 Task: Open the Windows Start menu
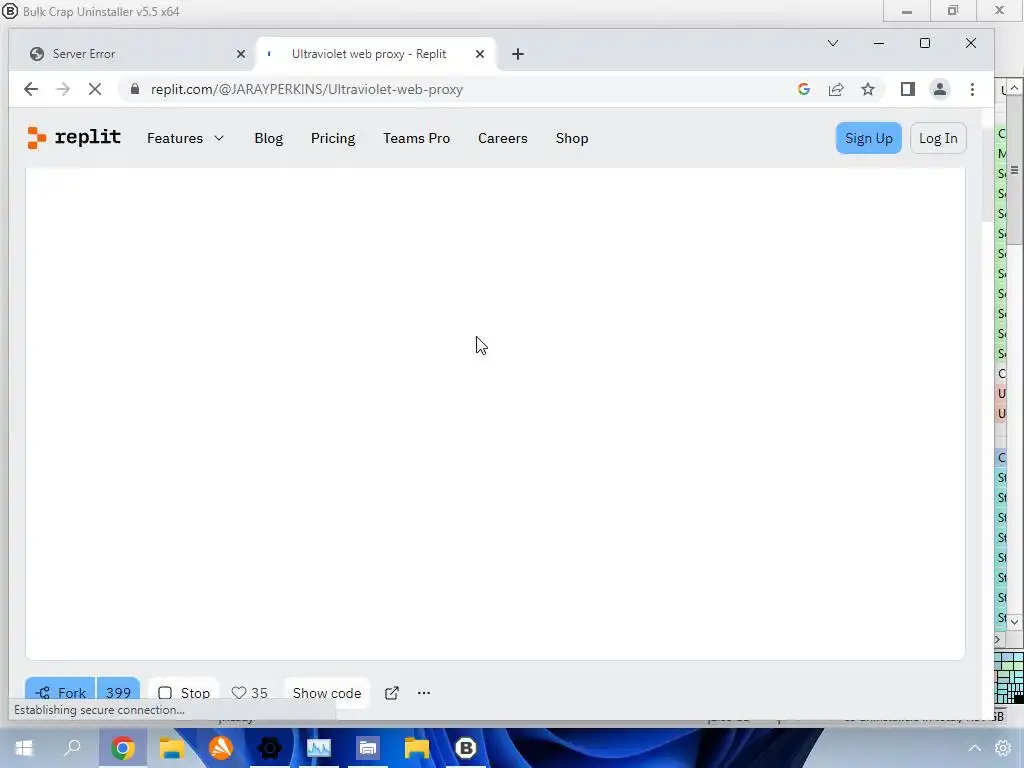point(24,748)
